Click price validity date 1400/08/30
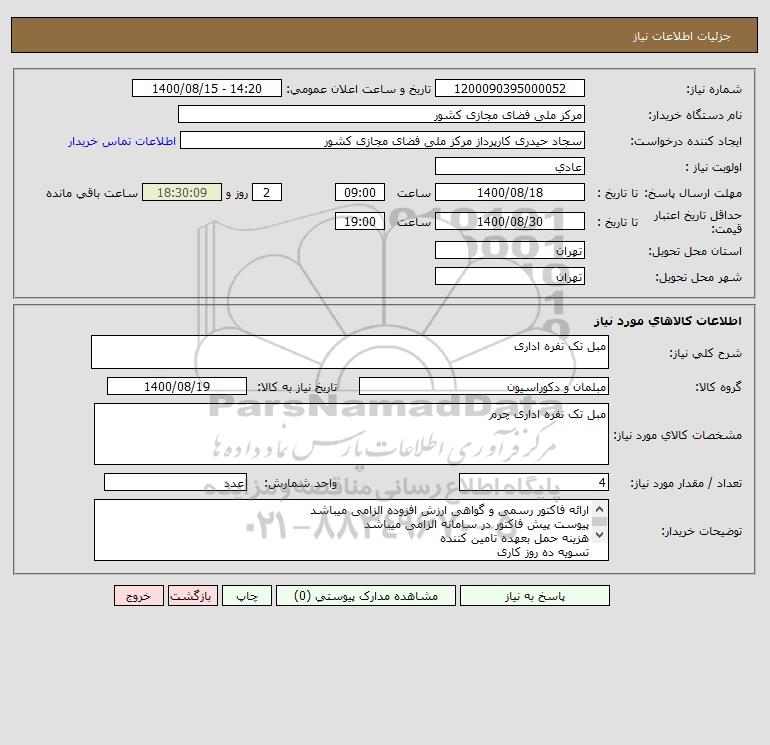770x745 pixels. click(x=510, y=221)
